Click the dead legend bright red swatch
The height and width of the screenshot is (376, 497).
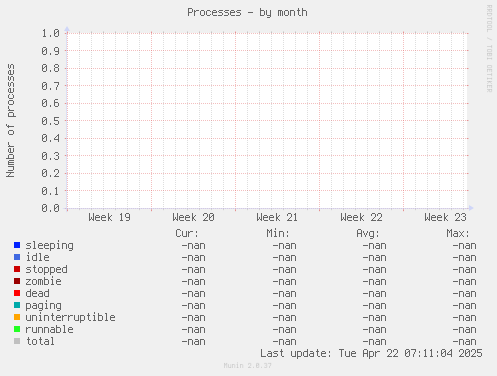click(17, 293)
